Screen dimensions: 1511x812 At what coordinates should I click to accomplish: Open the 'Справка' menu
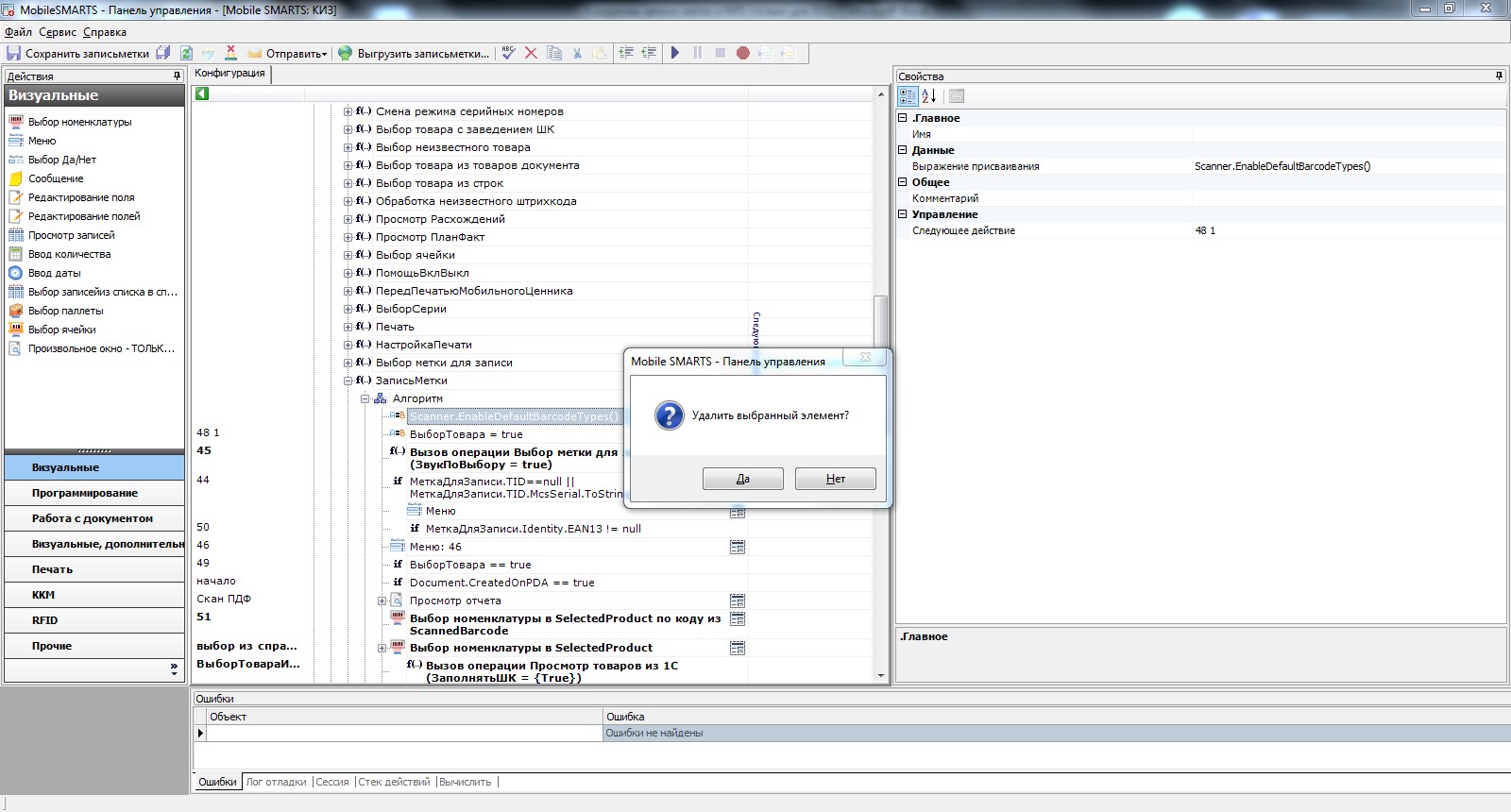pyautogui.click(x=105, y=32)
